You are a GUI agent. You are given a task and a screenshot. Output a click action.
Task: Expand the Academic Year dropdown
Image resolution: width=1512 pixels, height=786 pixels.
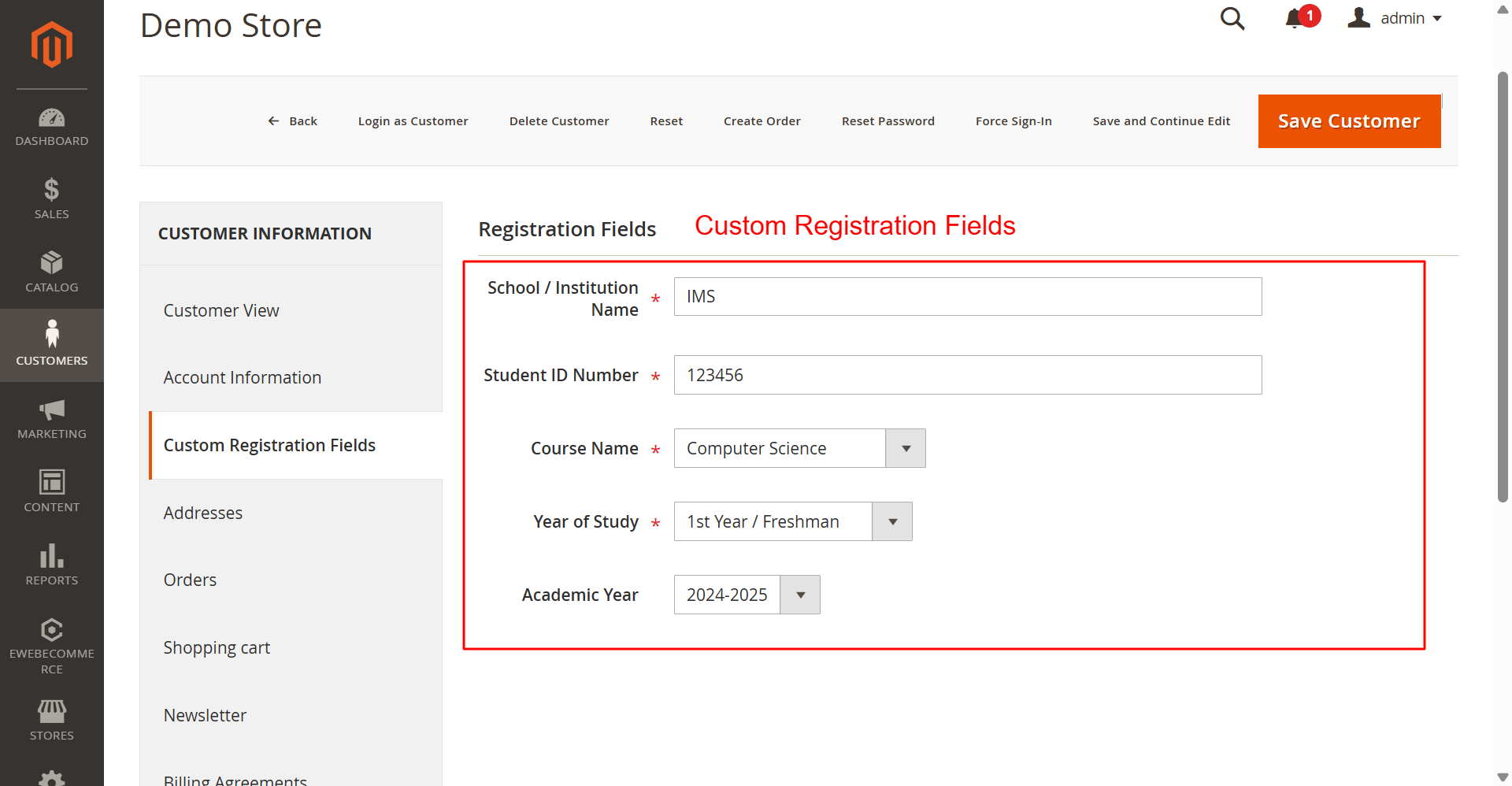tap(800, 595)
